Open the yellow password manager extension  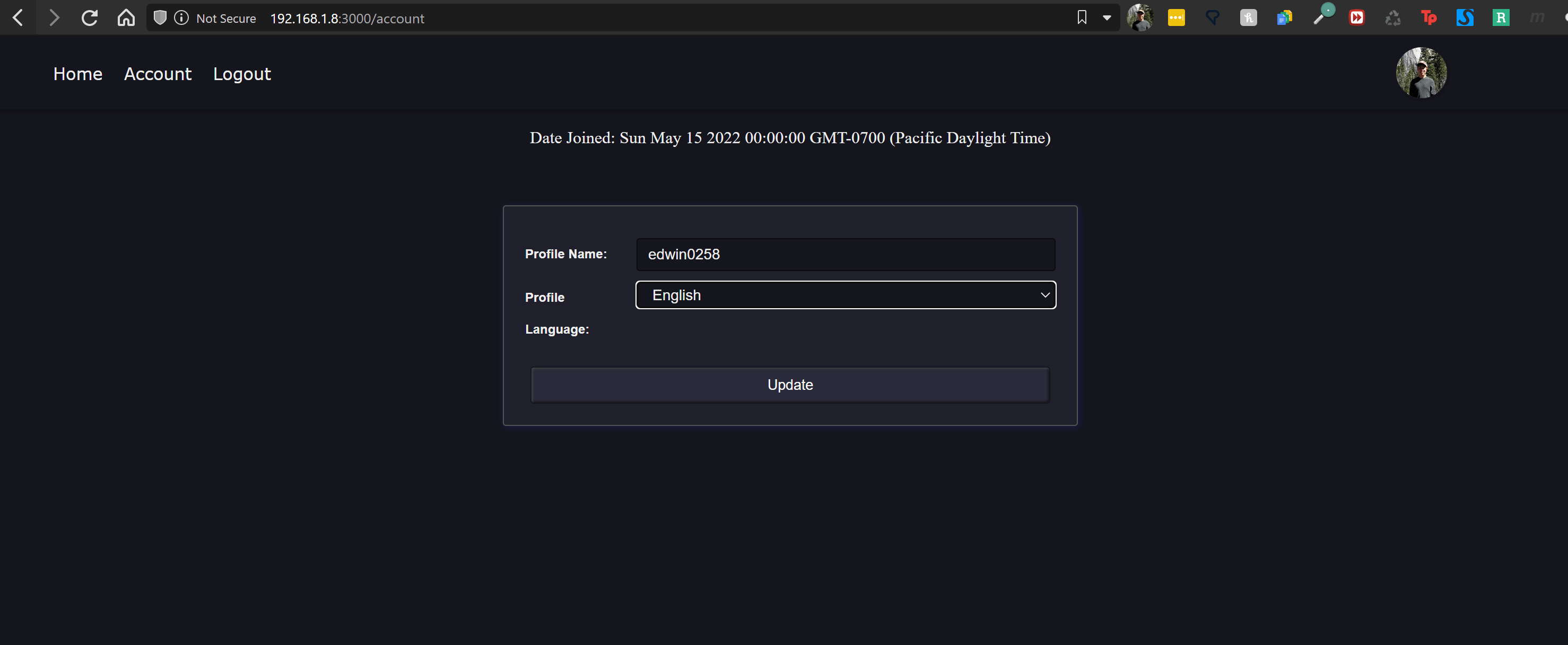[1176, 18]
